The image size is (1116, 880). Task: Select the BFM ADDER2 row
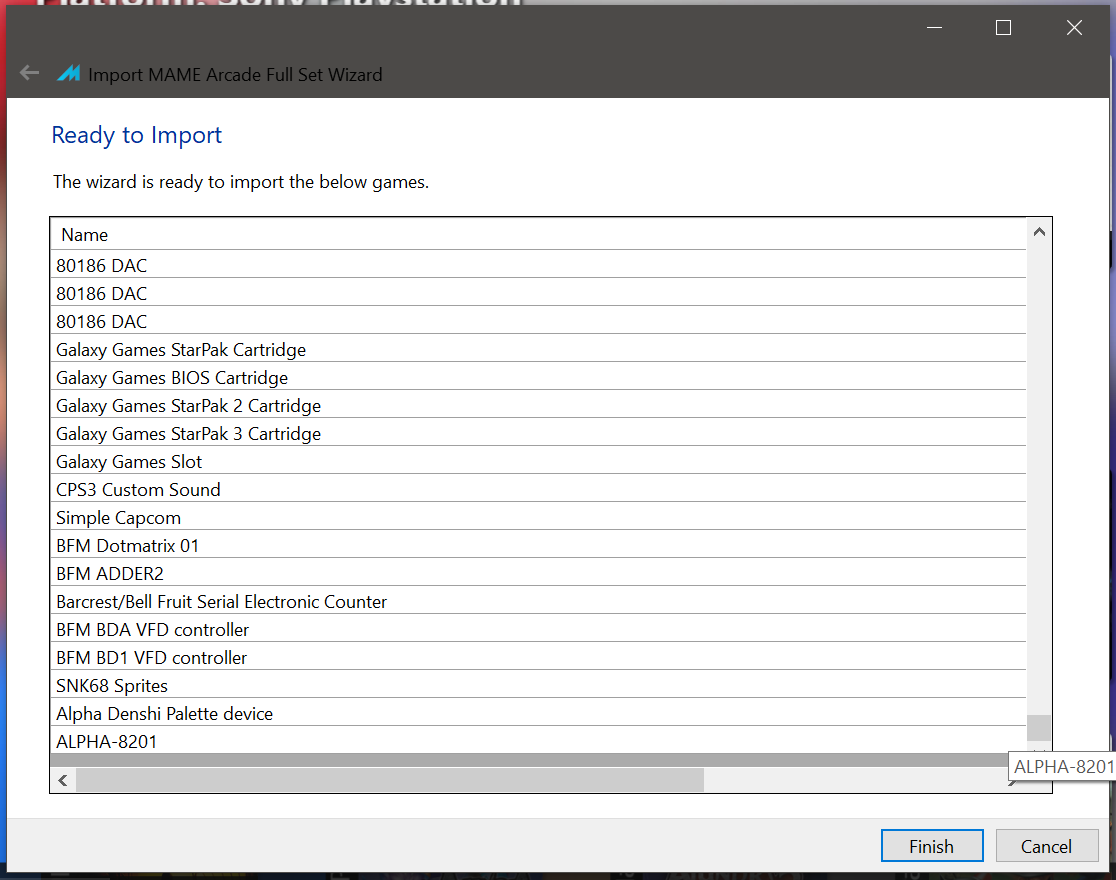539,574
